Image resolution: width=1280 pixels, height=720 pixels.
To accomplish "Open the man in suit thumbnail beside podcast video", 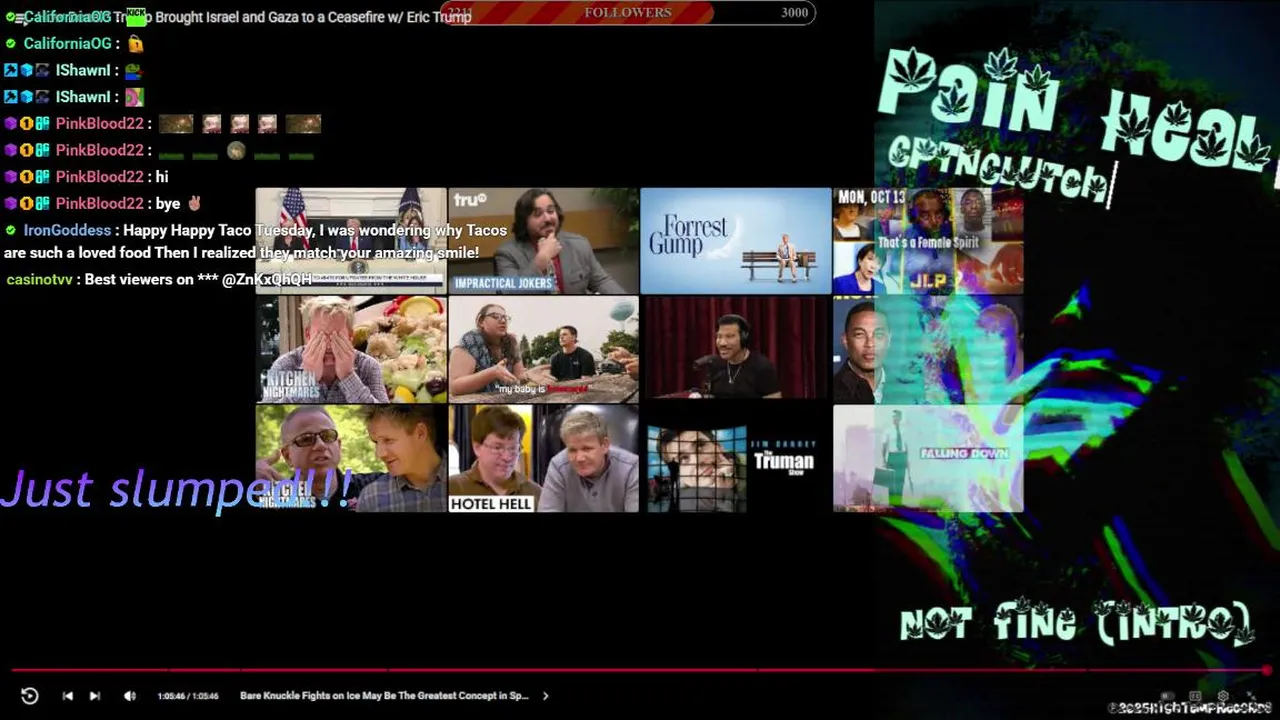I will [928, 349].
